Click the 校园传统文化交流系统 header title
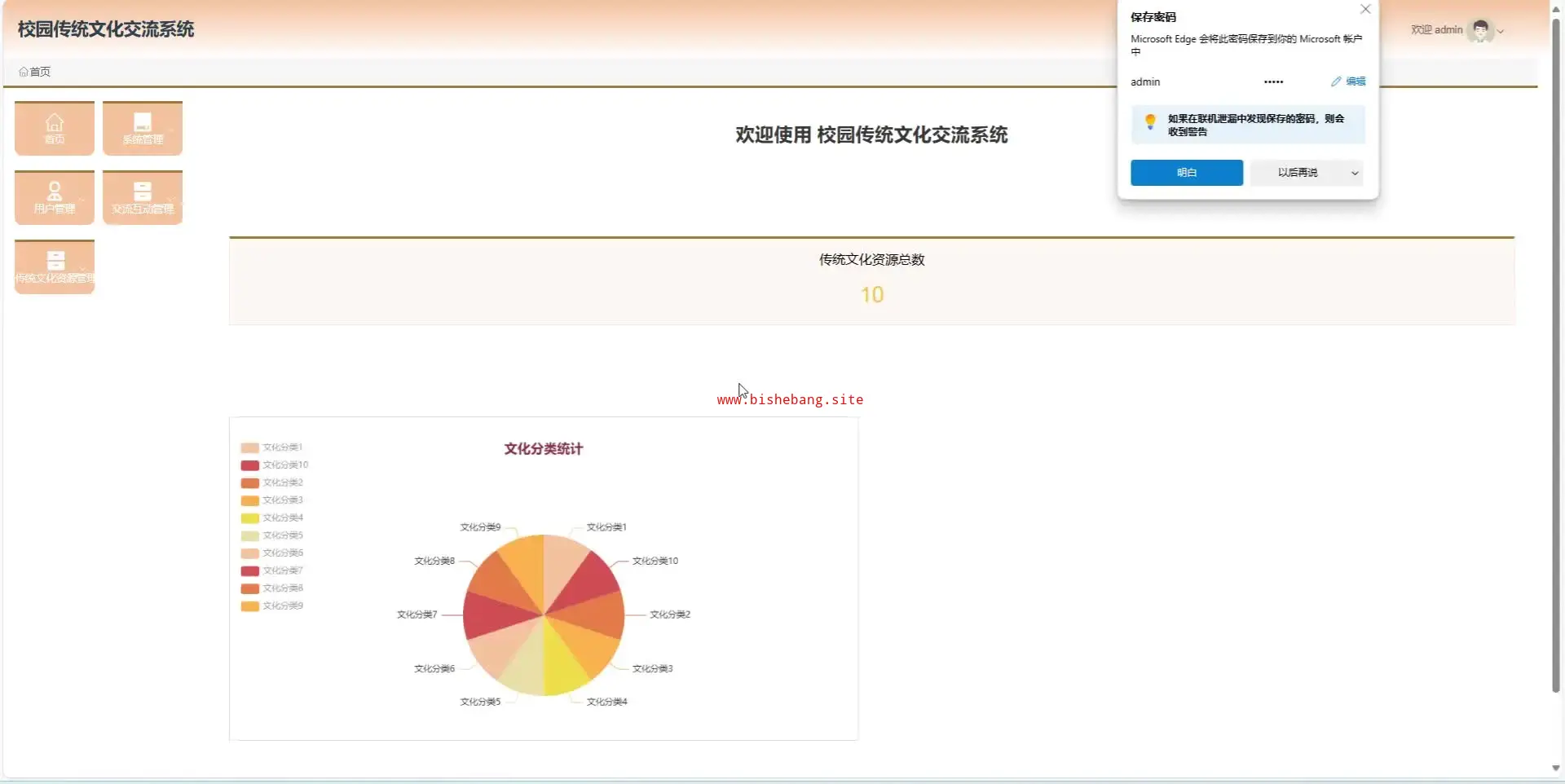Viewport: 1565px width, 784px height. pos(106,29)
